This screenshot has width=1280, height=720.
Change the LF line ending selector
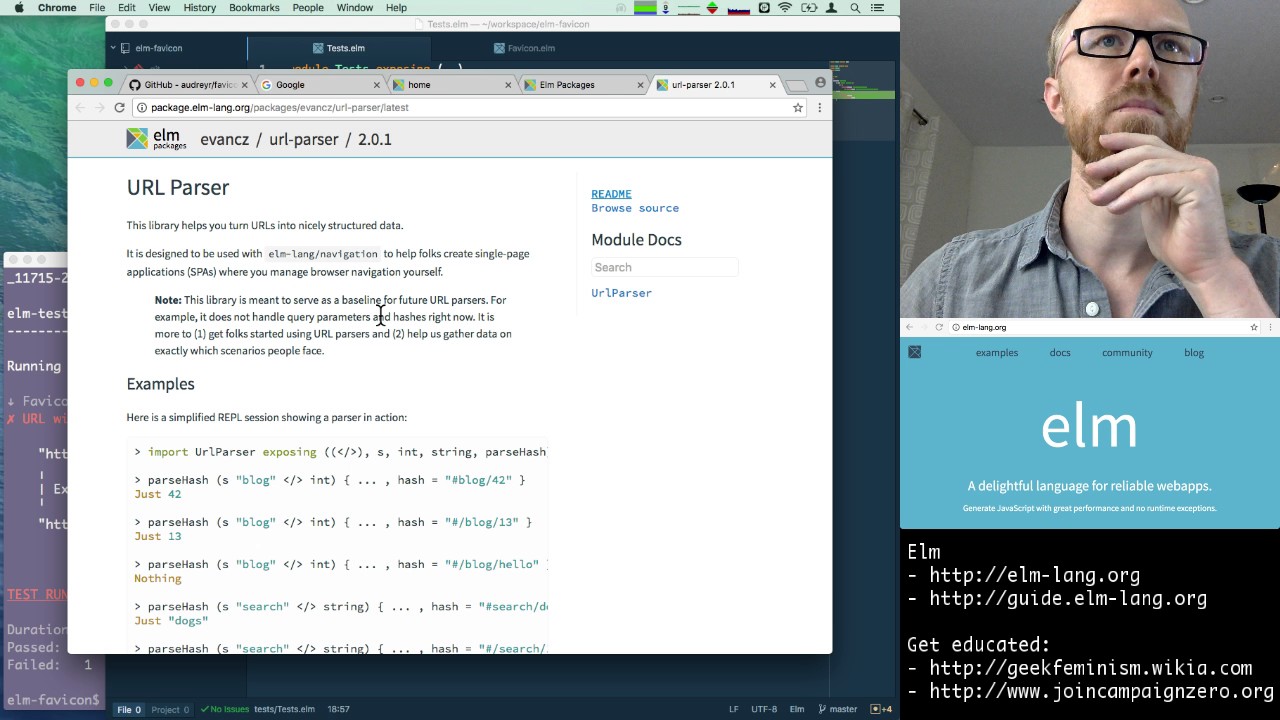pyautogui.click(x=733, y=709)
